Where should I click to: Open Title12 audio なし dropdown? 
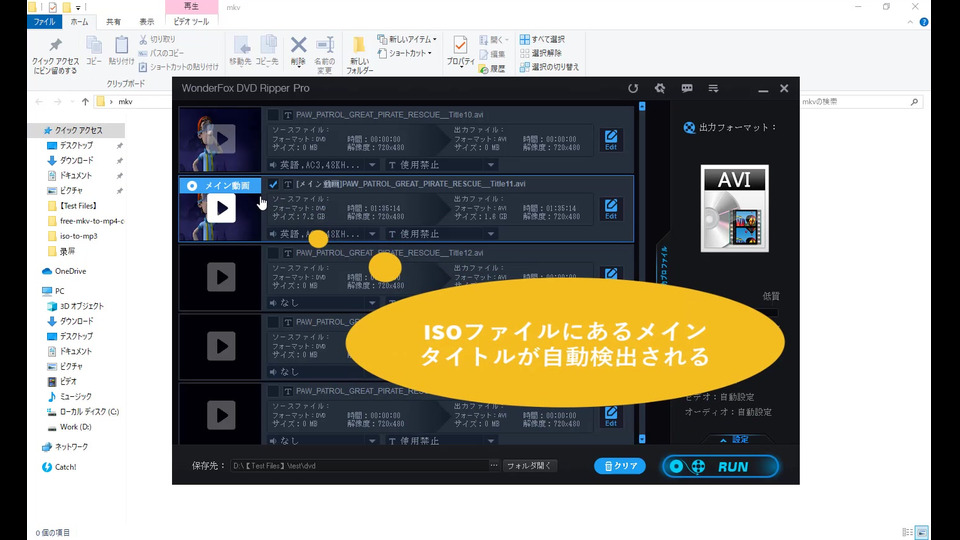click(x=372, y=303)
